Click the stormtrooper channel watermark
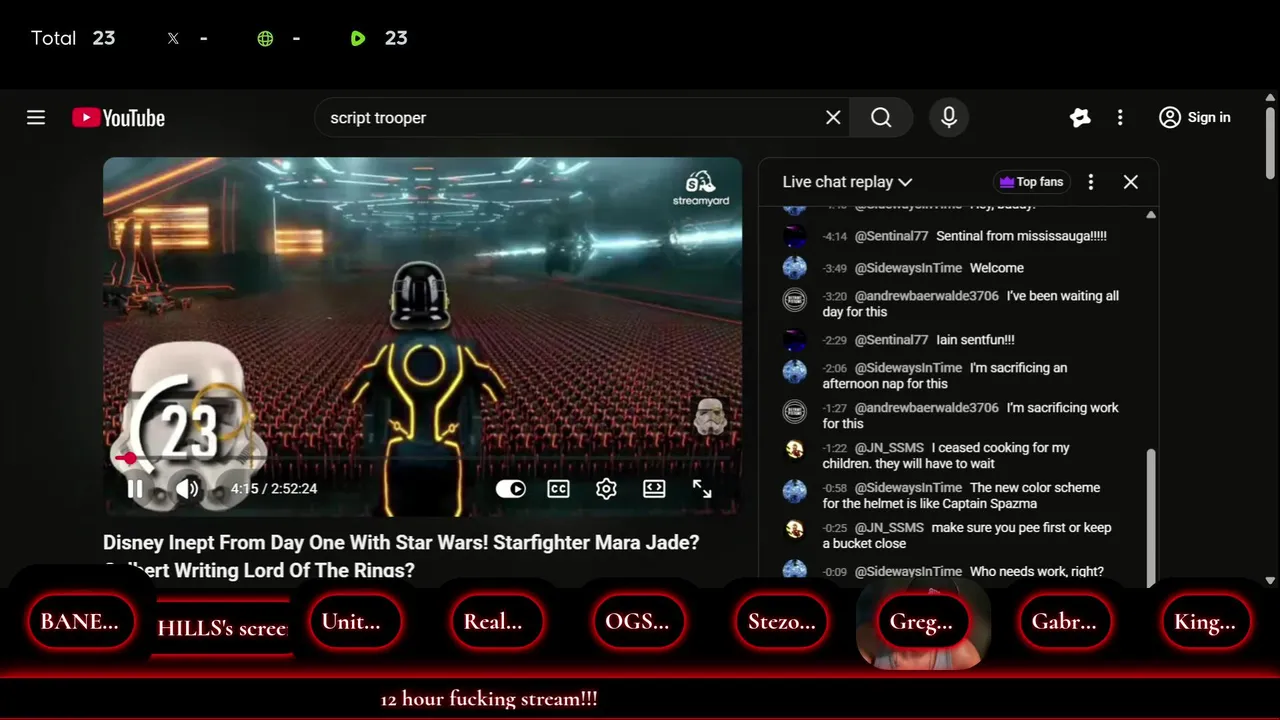Image resolution: width=1280 pixels, height=720 pixels. (x=709, y=417)
